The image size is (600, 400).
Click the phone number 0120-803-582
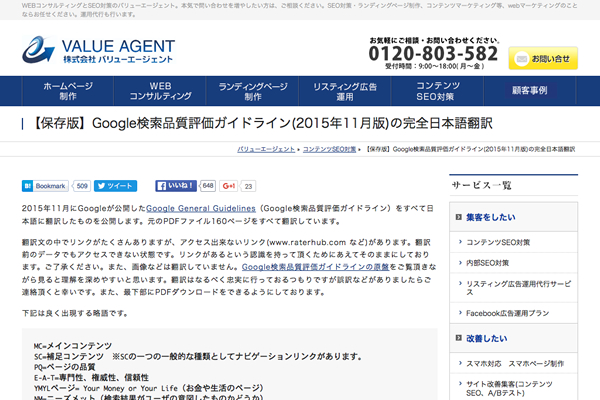tap(433, 54)
